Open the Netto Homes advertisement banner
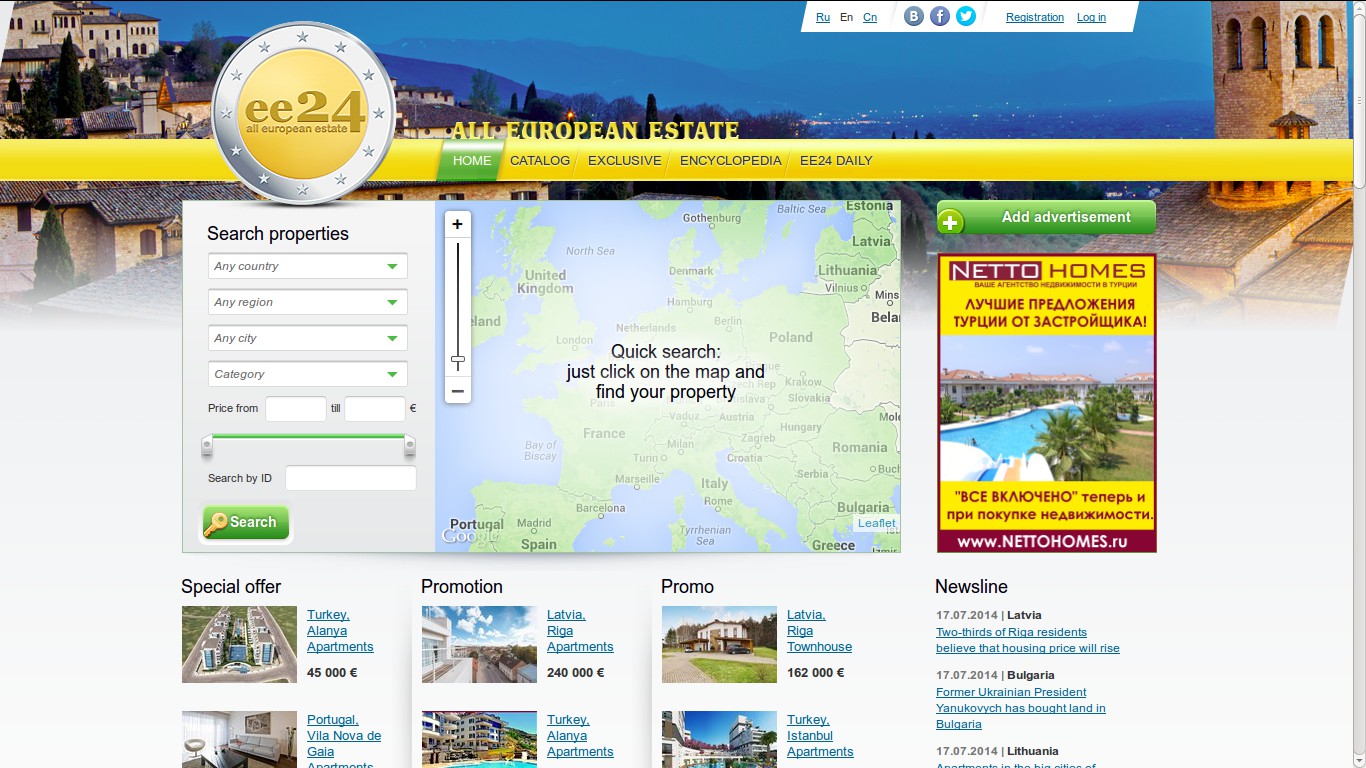Image resolution: width=1366 pixels, height=768 pixels. tap(1047, 403)
